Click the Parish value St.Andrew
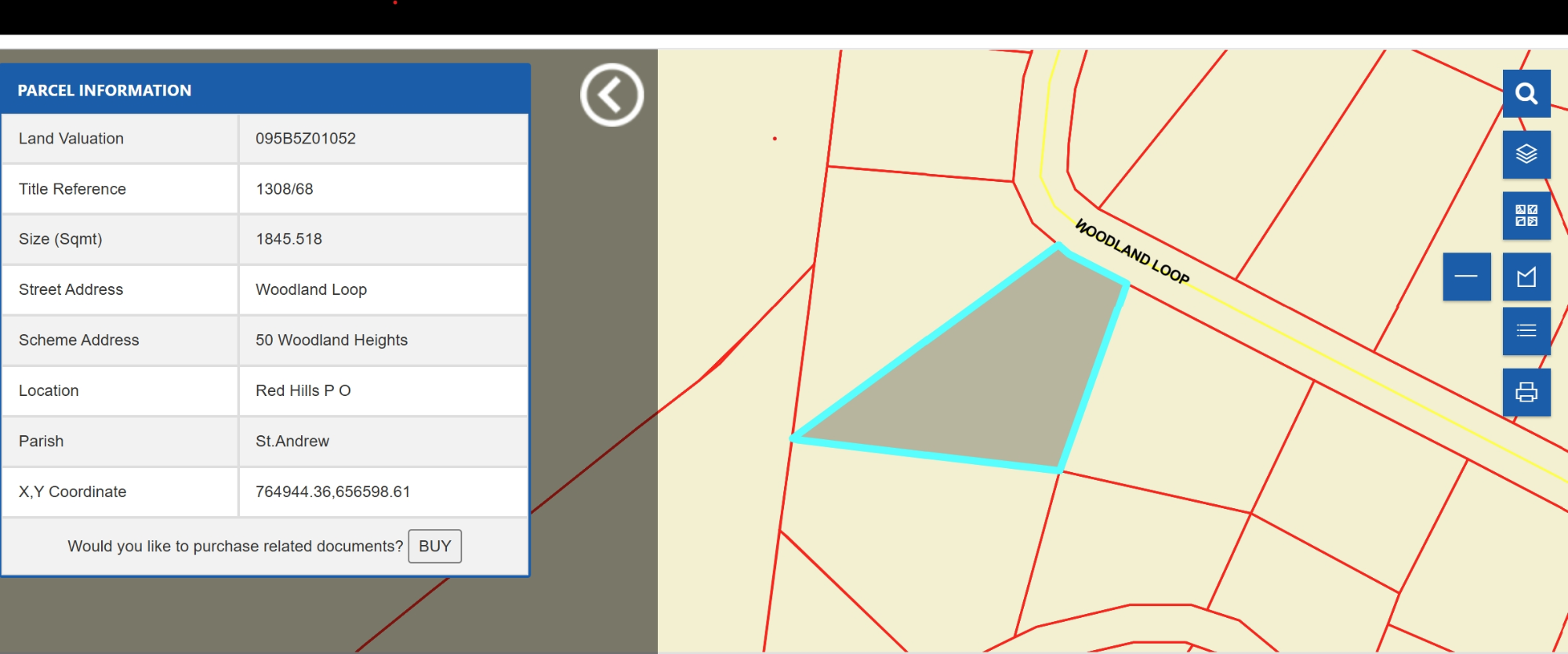Image resolution: width=1568 pixels, height=654 pixels. (x=292, y=441)
